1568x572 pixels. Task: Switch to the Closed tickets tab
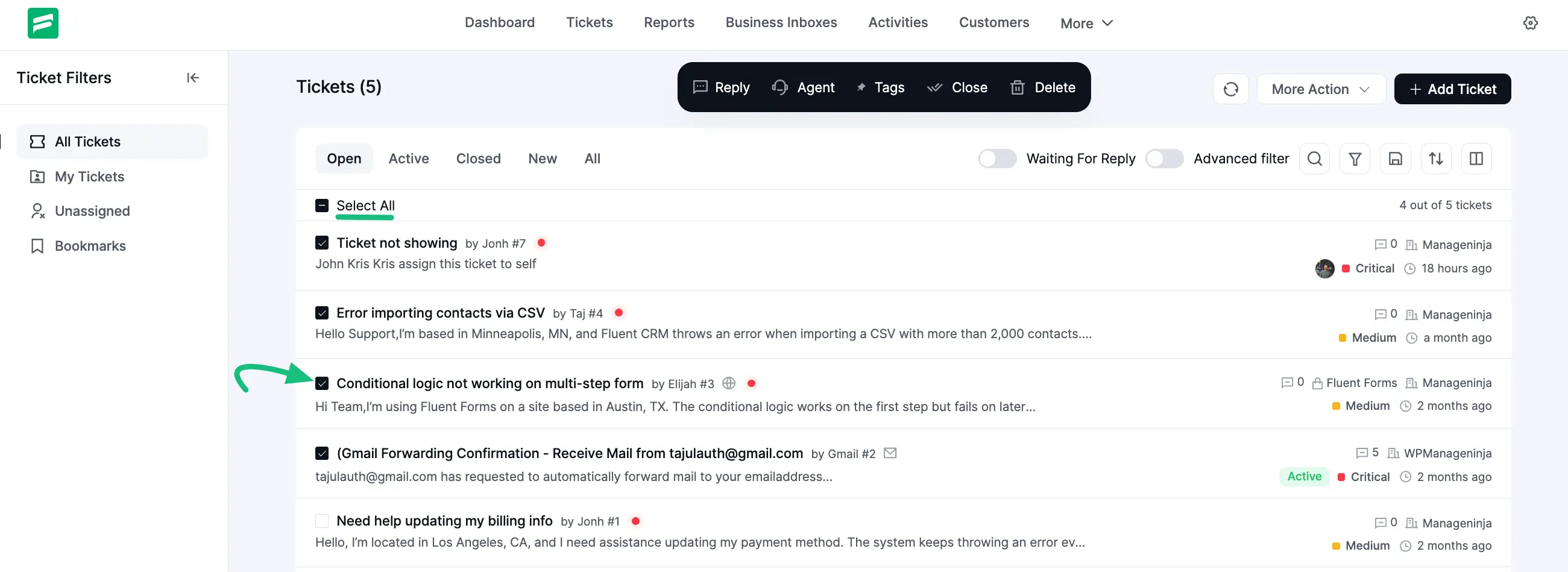478,158
